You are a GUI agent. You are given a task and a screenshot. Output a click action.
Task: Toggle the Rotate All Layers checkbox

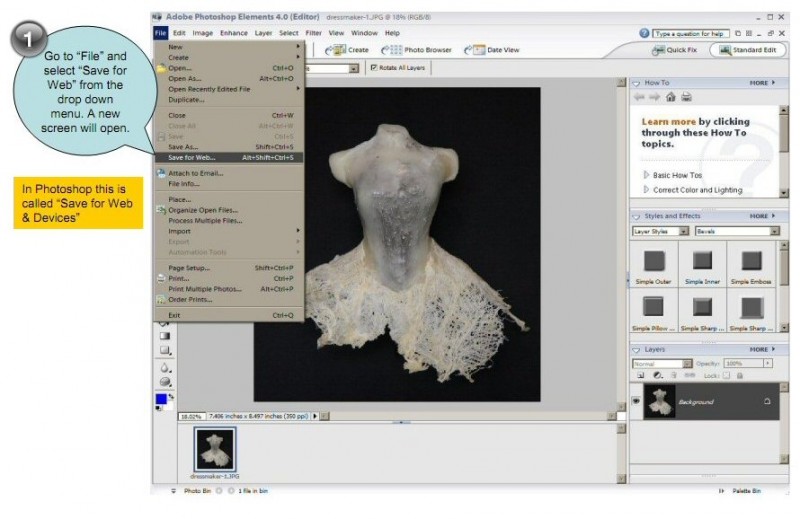(374, 67)
